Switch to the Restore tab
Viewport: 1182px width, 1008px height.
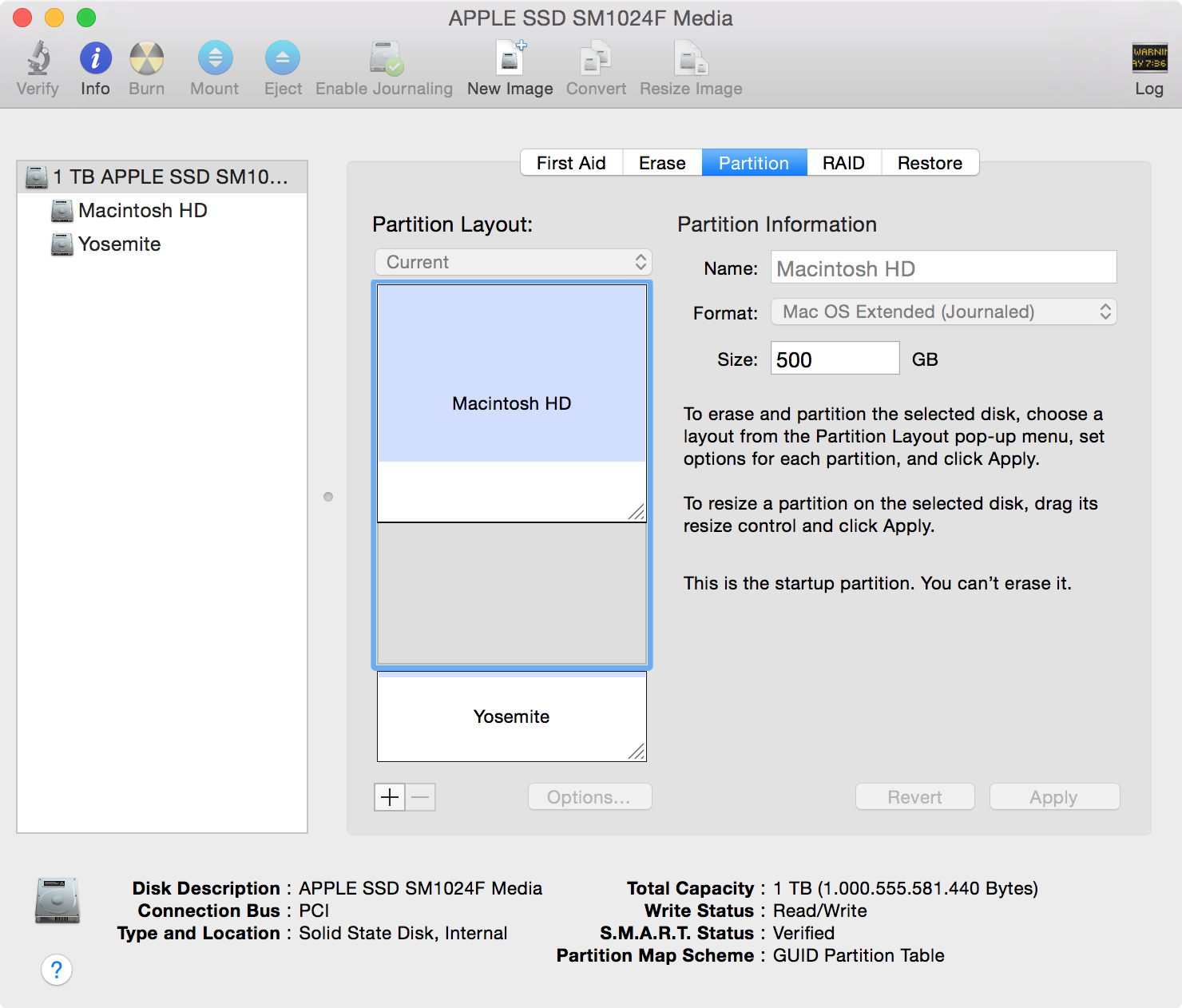click(x=930, y=162)
